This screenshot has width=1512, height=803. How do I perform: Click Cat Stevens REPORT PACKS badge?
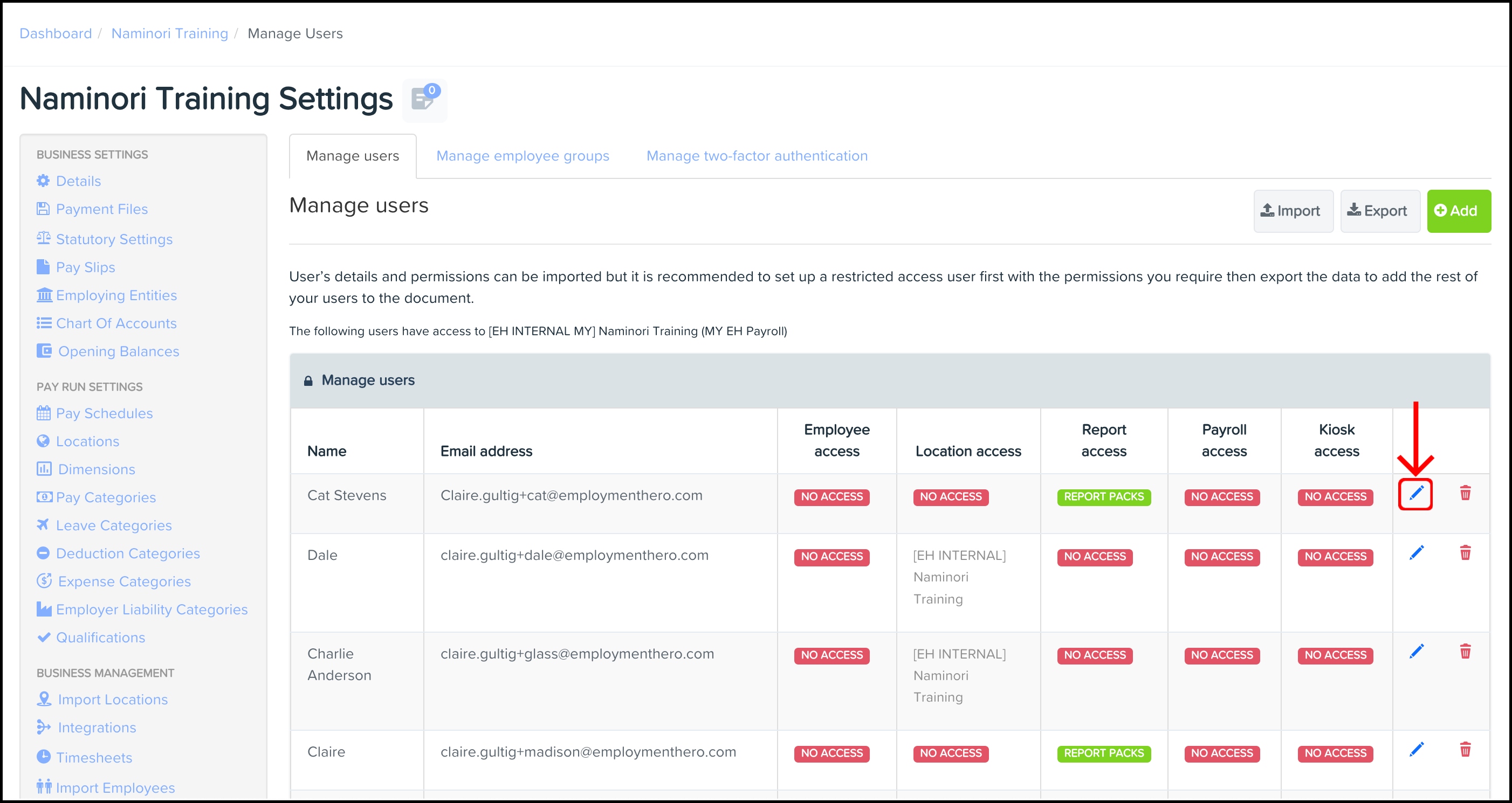[1103, 497]
